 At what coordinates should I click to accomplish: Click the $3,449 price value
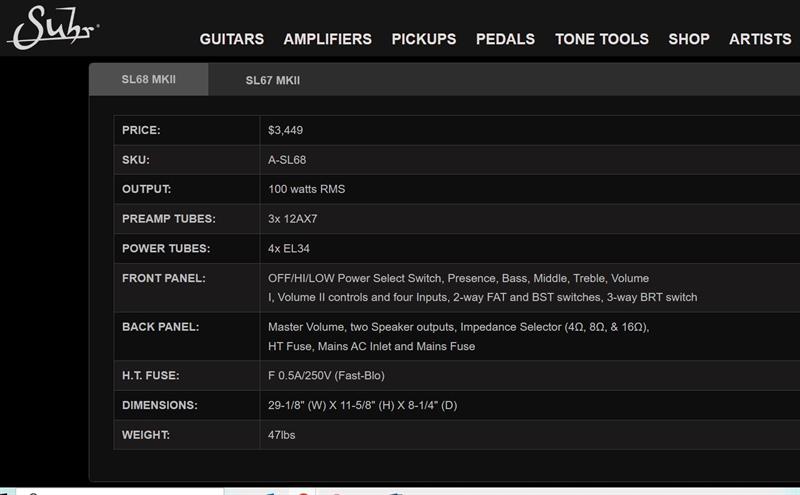coord(285,130)
